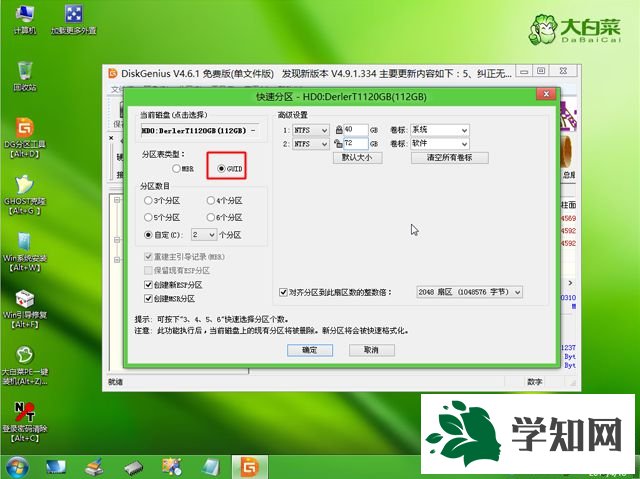Launch DG partition tool desktop icon
Viewport: 640px width, 479px height.
tap(24, 137)
